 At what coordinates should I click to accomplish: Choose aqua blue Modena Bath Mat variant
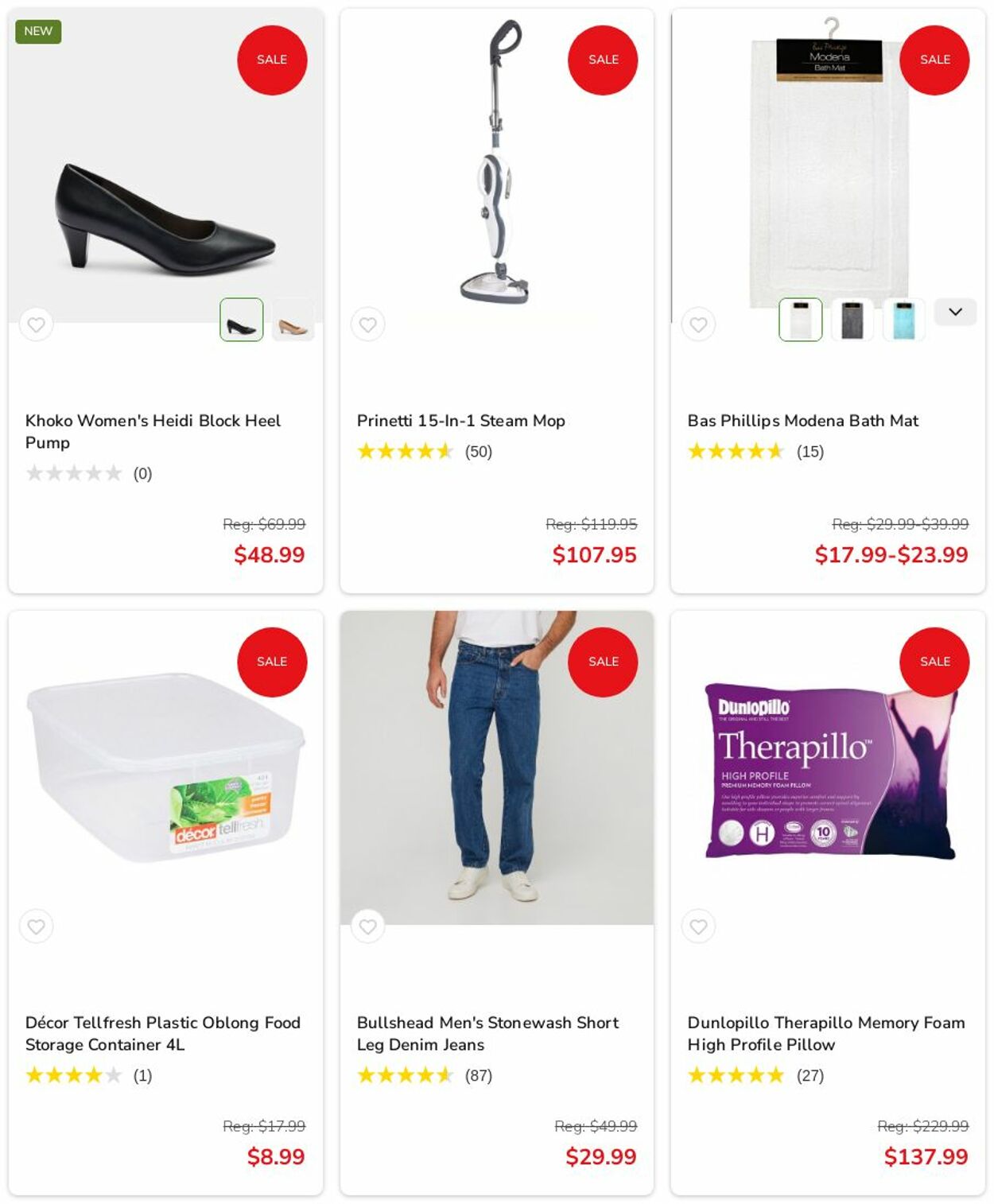coord(904,320)
